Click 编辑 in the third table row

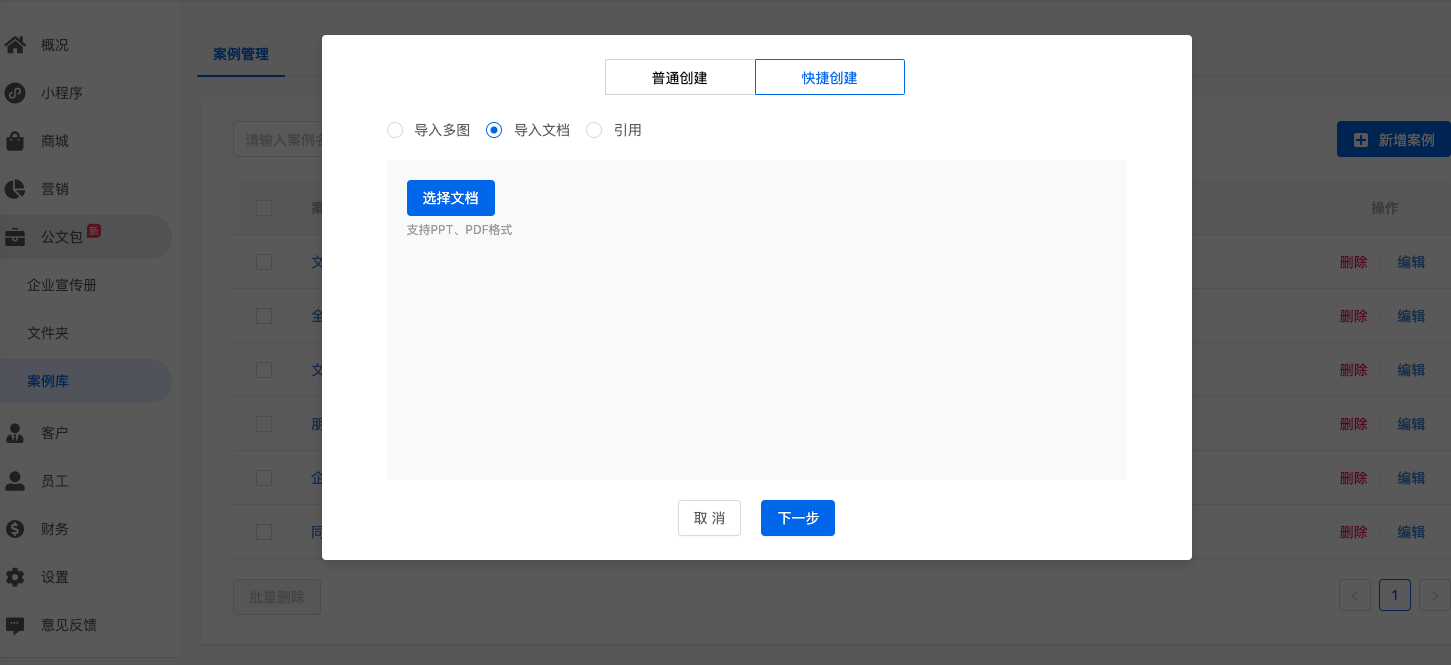pyautogui.click(x=1411, y=370)
